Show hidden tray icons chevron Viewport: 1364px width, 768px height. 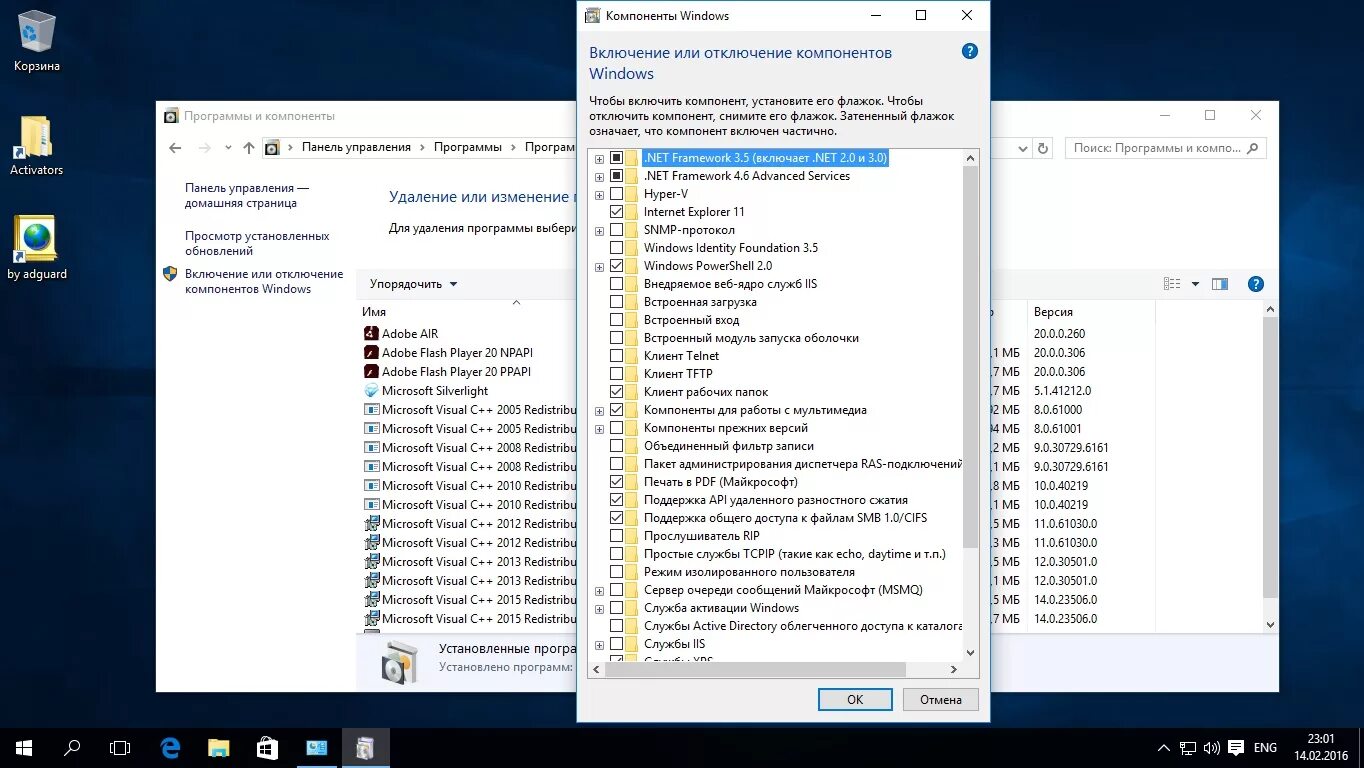click(1164, 748)
